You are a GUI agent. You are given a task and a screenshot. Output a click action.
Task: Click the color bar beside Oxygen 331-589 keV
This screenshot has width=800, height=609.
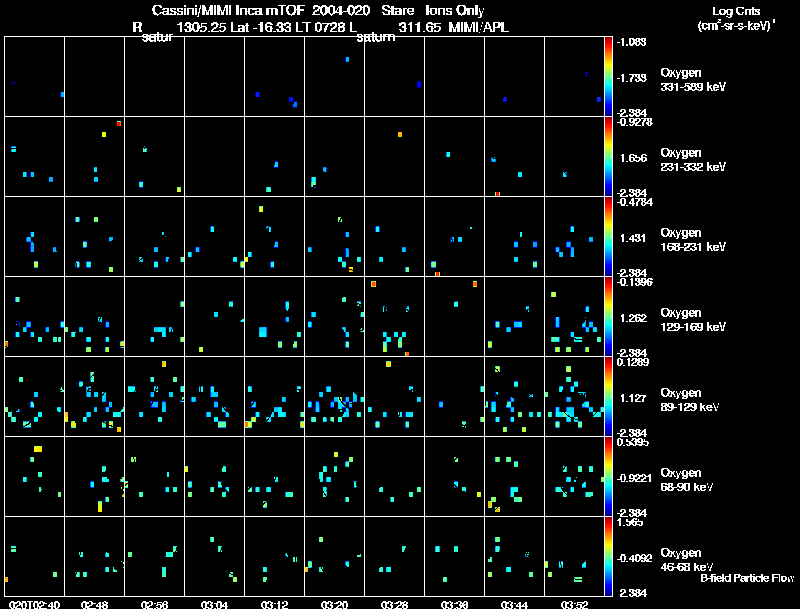608,77
